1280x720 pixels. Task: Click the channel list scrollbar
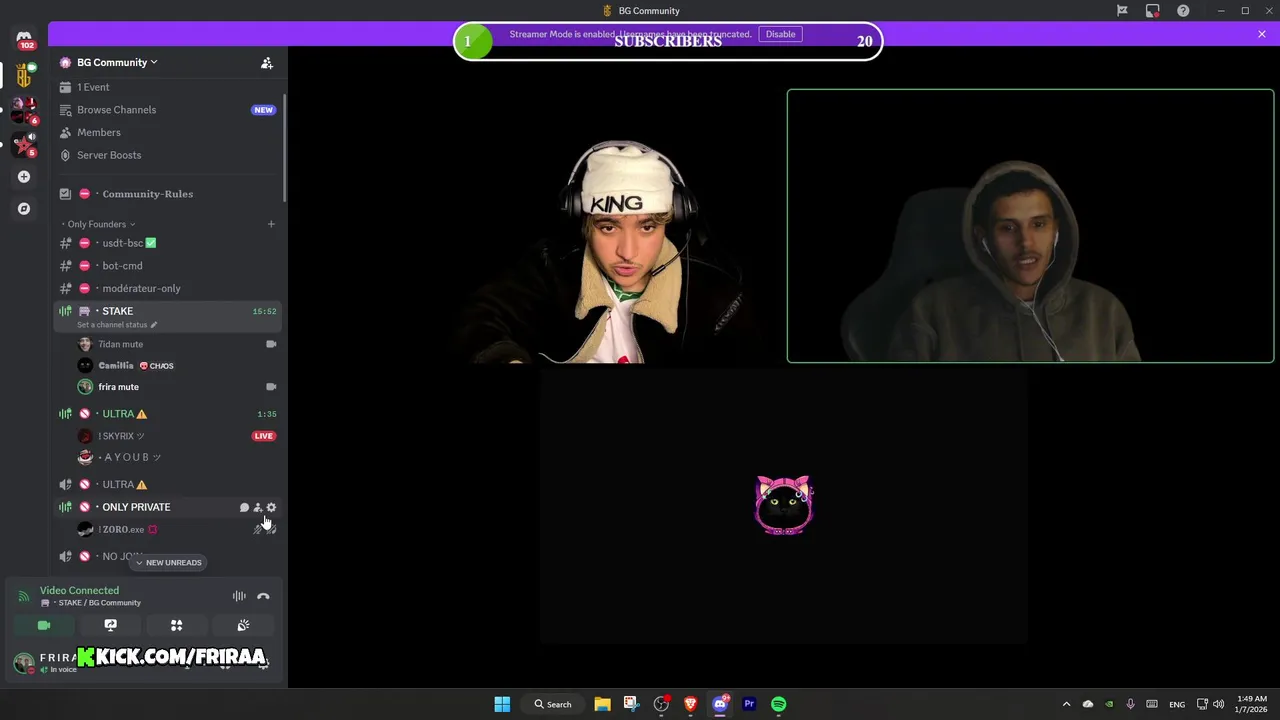pos(285,148)
